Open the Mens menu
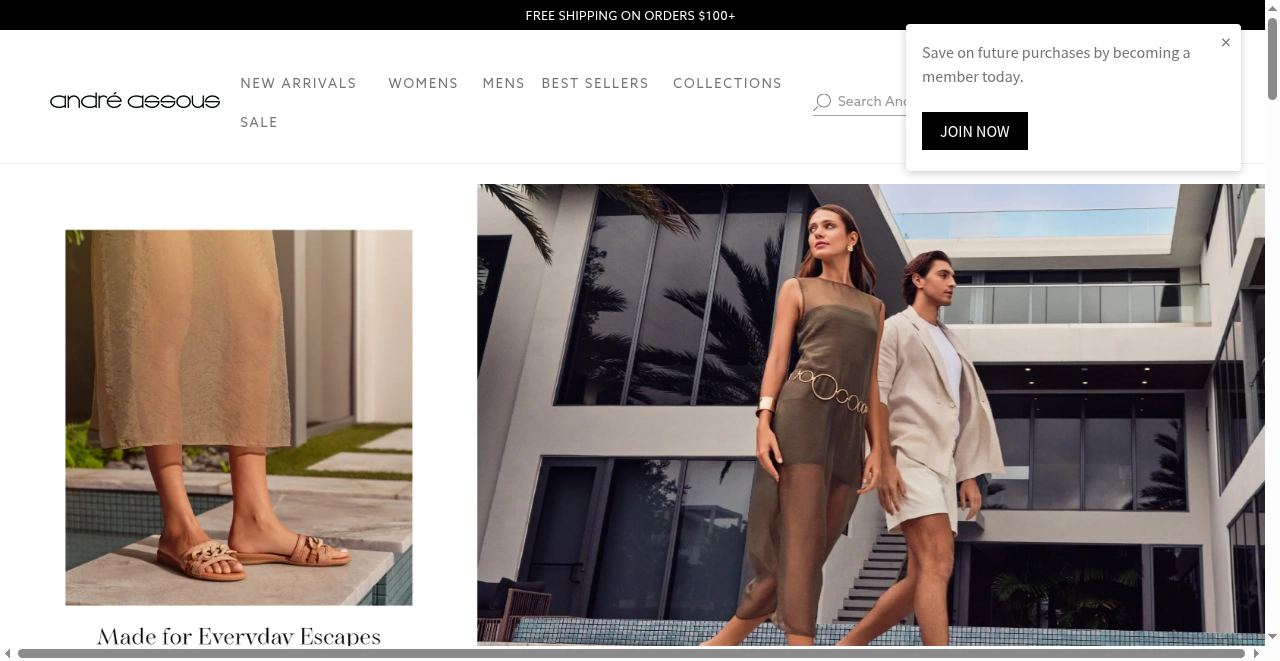 pos(503,83)
